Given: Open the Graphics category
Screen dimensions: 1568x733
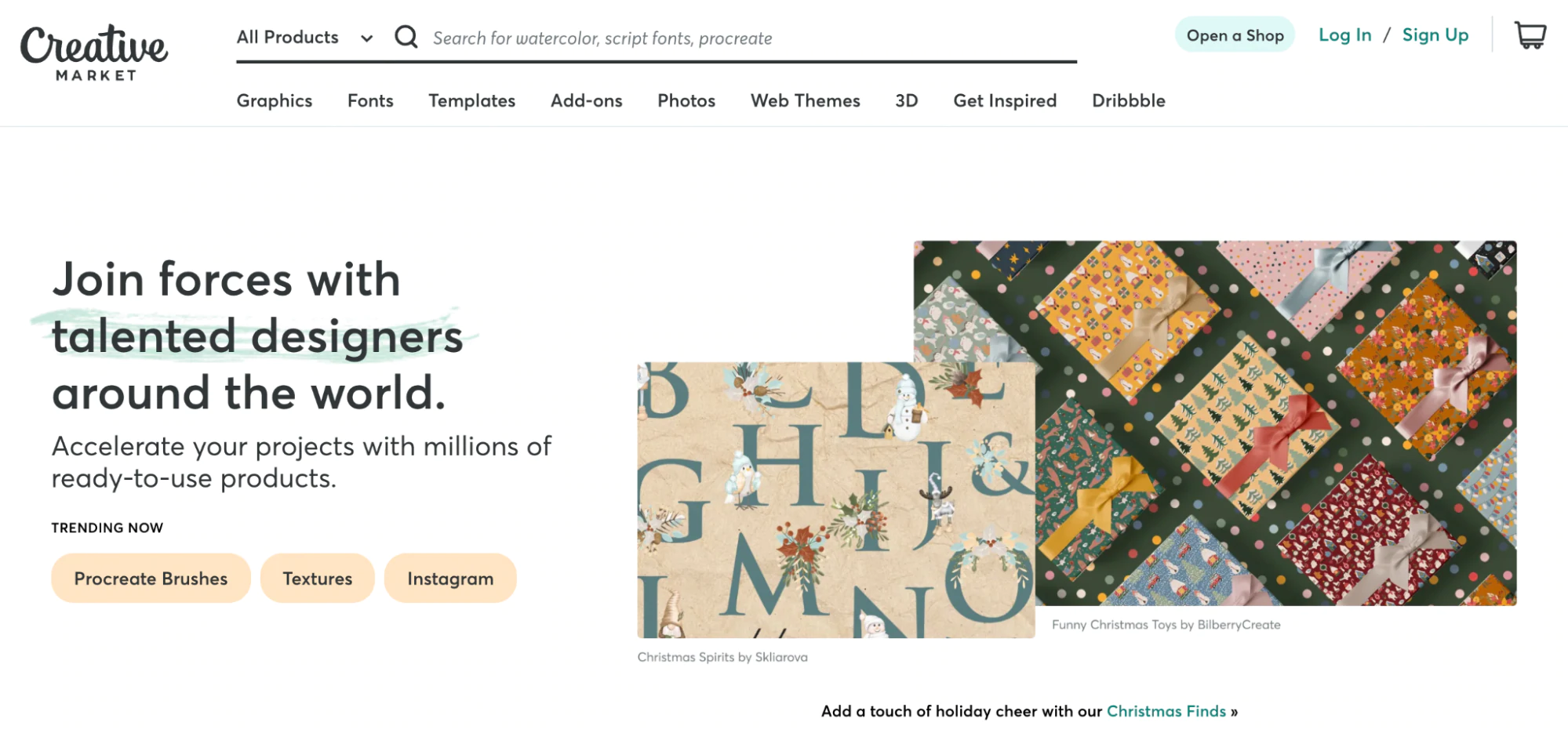Looking at the screenshot, I should (275, 101).
